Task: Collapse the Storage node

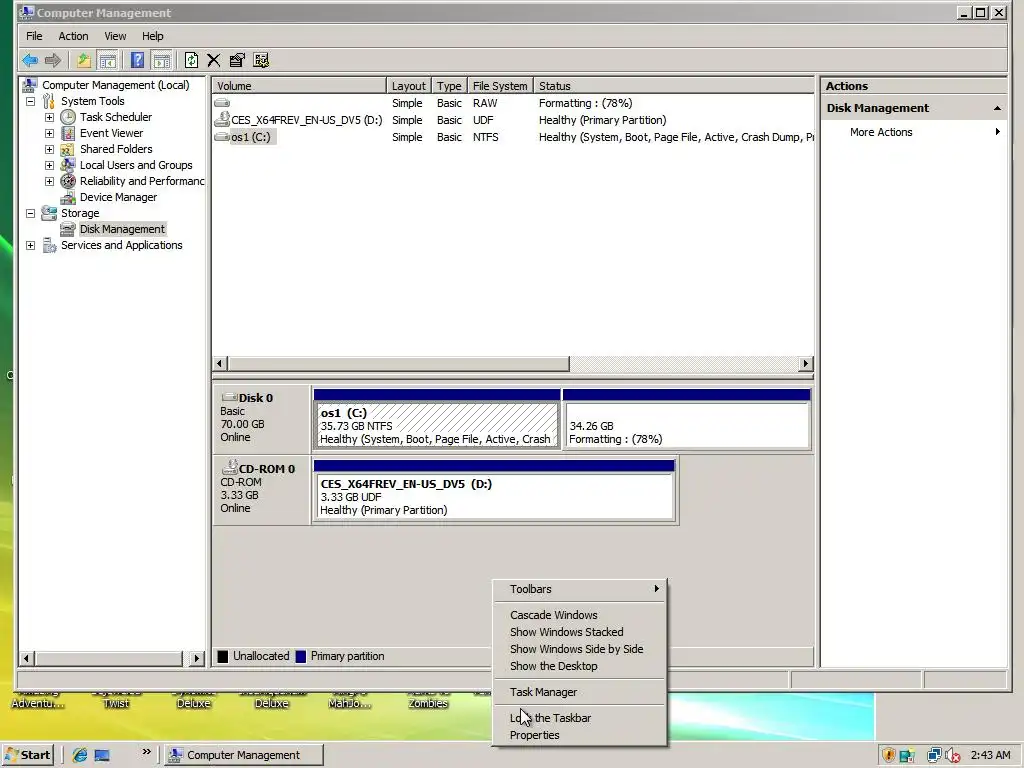Action: point(31,213)
